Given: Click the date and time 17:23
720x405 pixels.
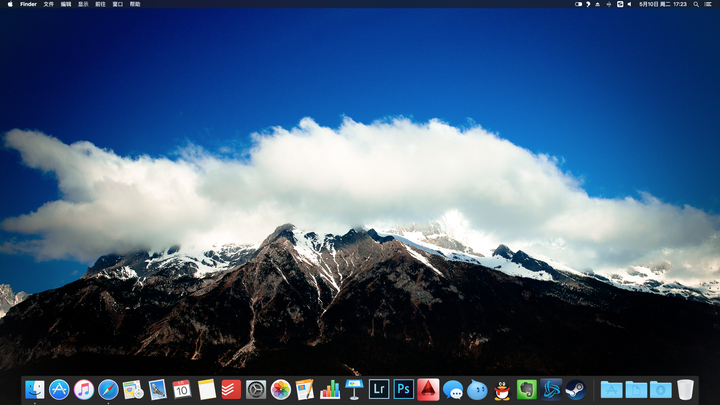Looking at the screenshot, I should 663,4.
